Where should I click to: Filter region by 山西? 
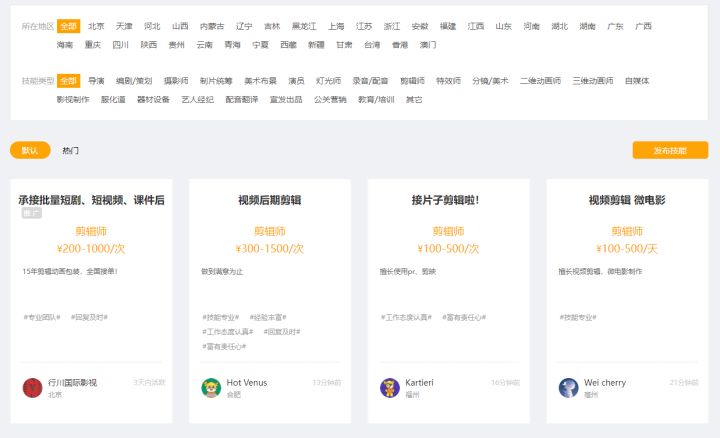(x=180, y=26)
